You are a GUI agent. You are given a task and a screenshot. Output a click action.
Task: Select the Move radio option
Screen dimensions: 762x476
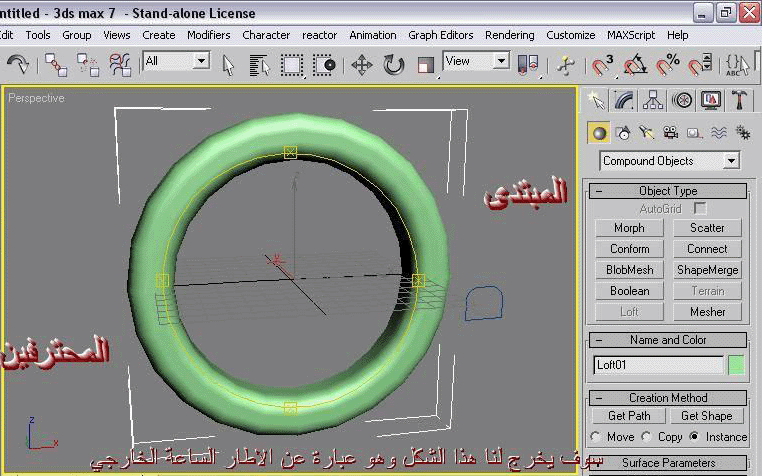click(596, 437)
